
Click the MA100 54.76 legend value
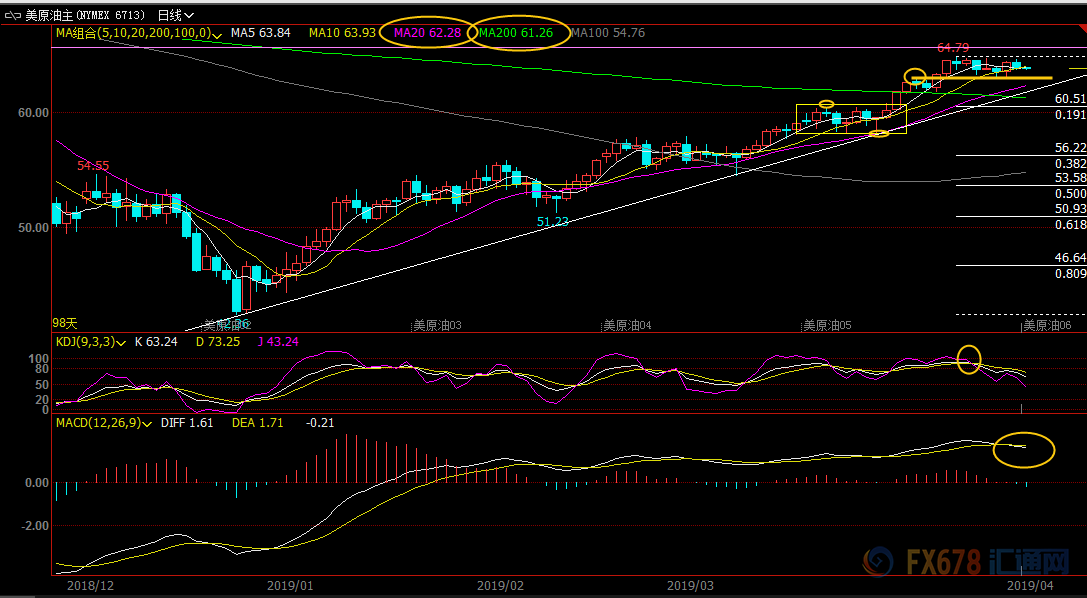608,33
